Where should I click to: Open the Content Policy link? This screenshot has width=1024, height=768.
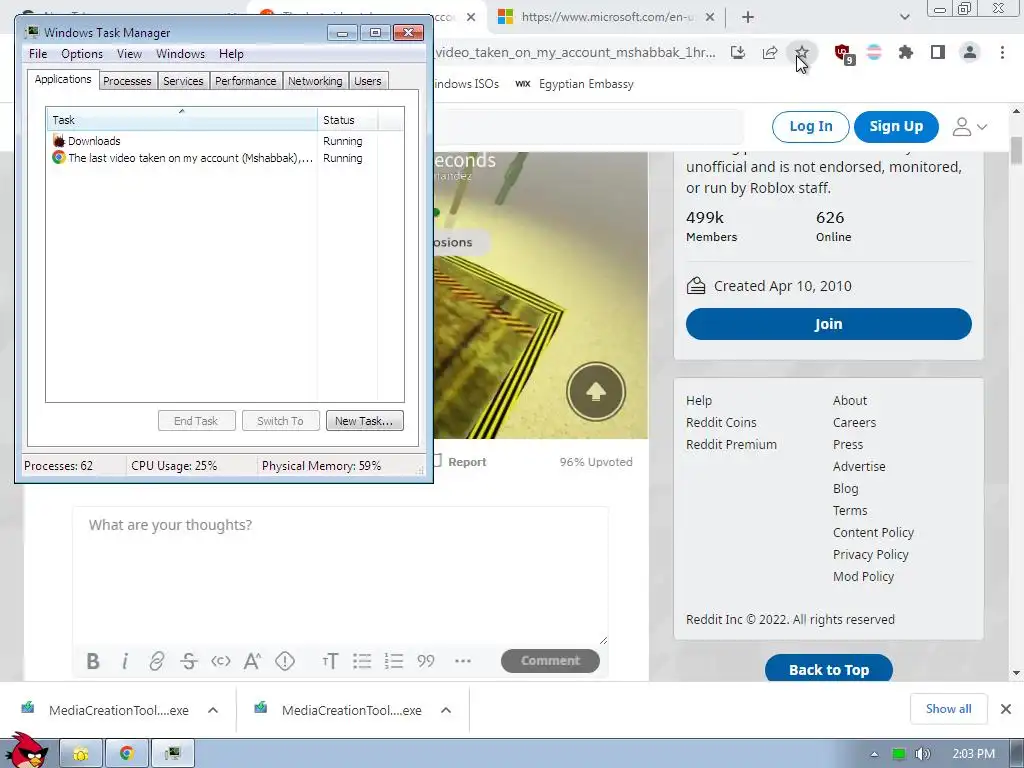(873, 532)
